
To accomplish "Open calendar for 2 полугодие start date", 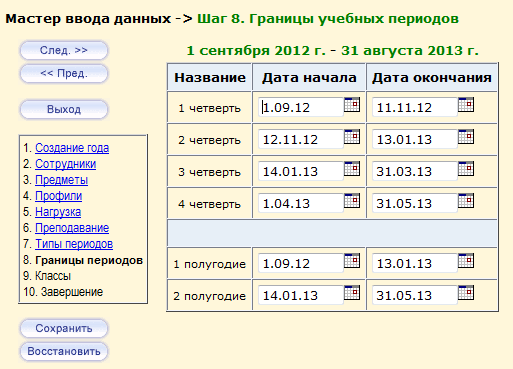I will tap(352, 292).
